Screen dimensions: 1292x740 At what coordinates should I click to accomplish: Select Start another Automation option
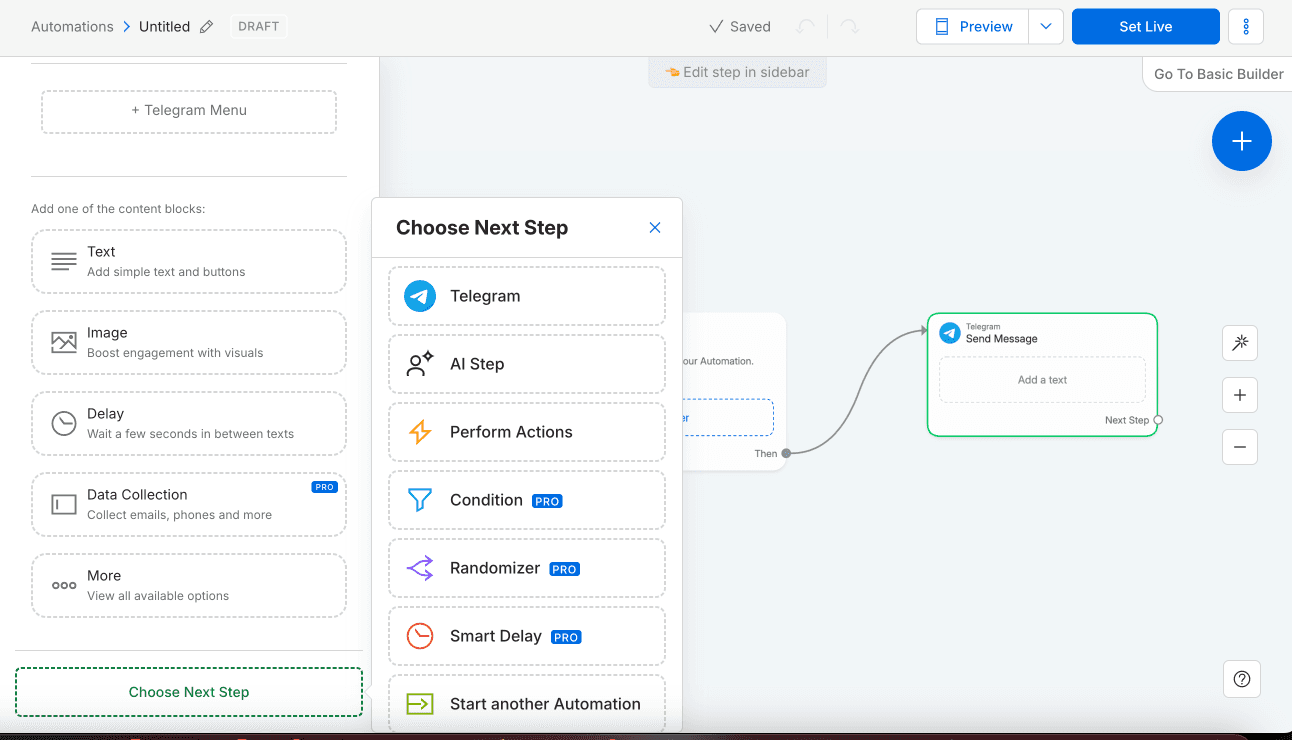point(527,704)
